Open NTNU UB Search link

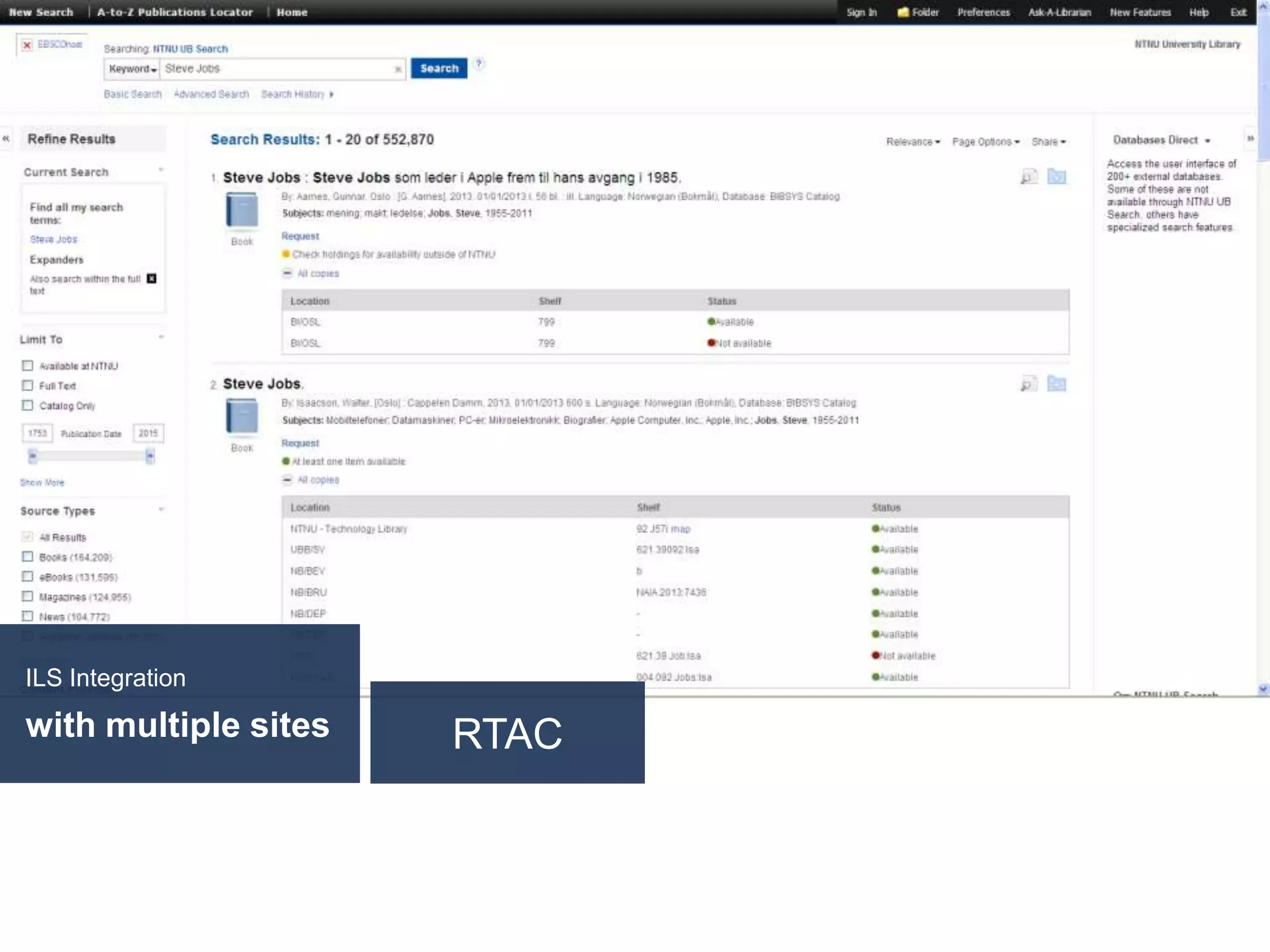[190, 49]
